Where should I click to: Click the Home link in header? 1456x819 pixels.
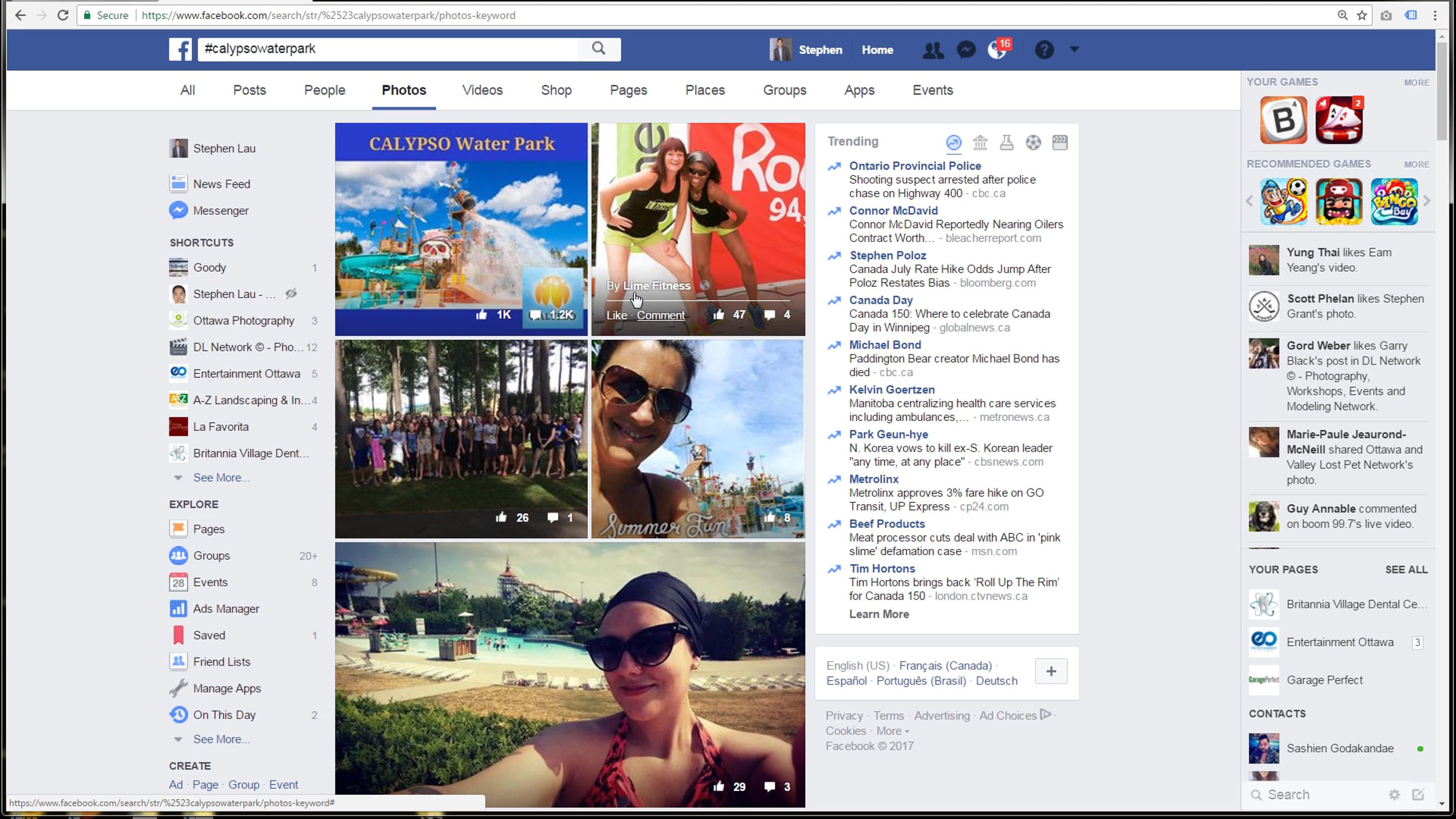877,50
